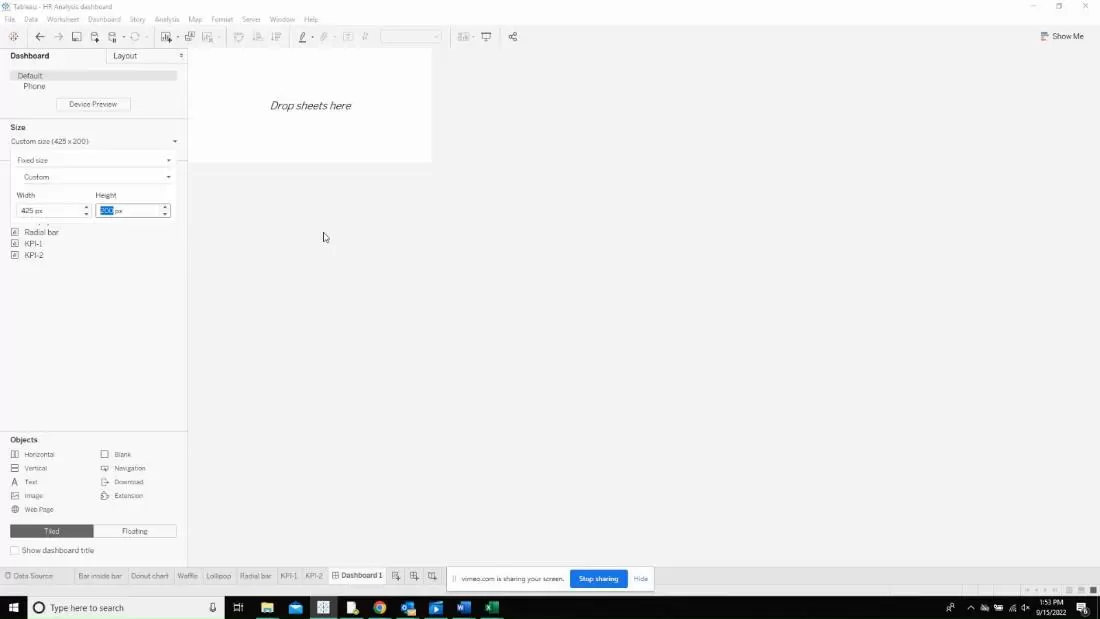Screen dimensions: 1100x619
Task: Click the Undo back arrow icon
Action: click(40, 36)
